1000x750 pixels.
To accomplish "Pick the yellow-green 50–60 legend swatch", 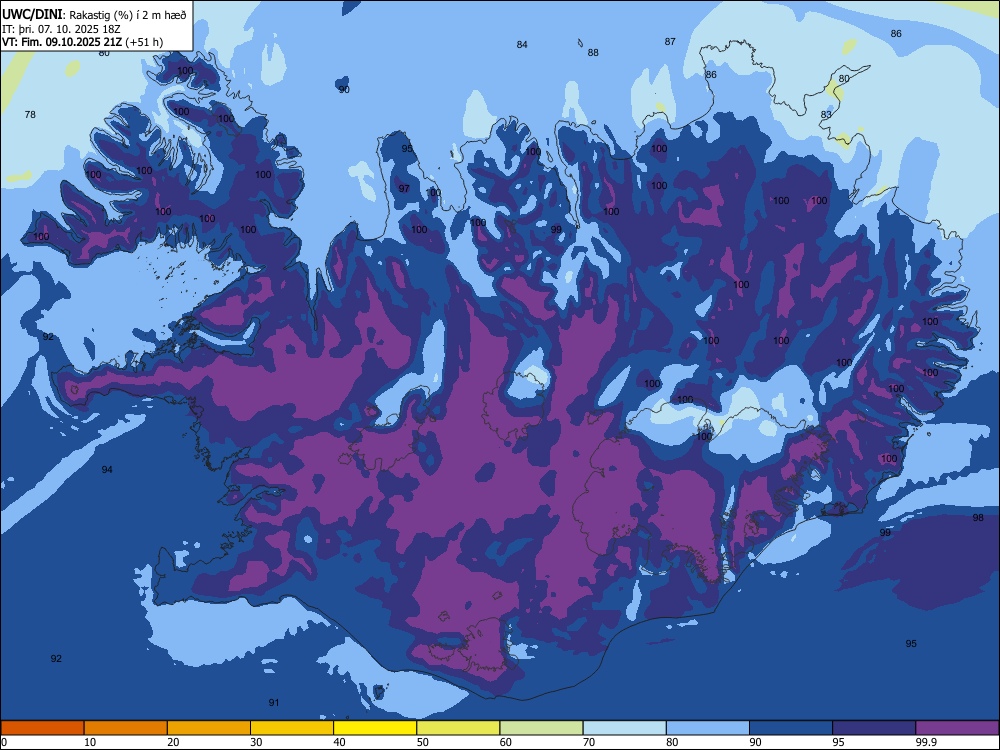I will click(459, 728).
